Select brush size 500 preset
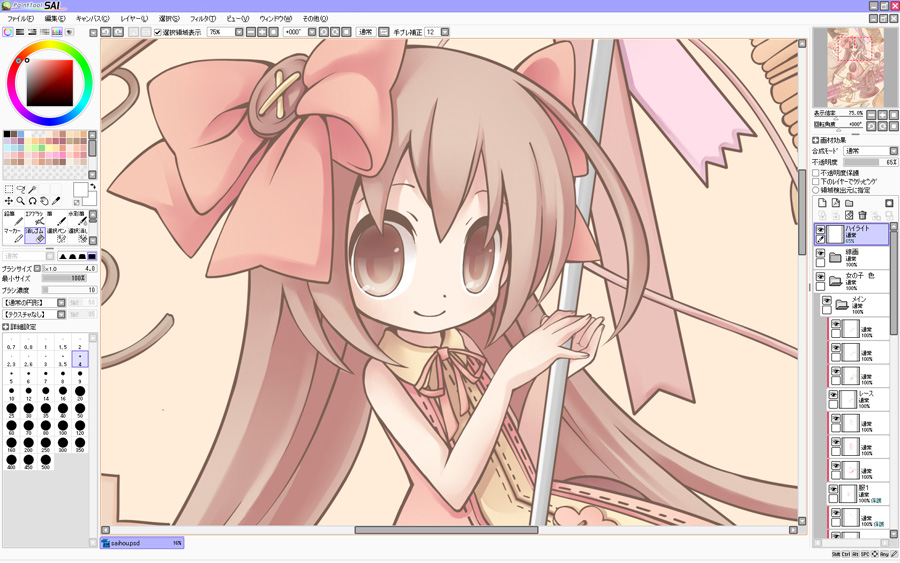 [x=45, y=462]
